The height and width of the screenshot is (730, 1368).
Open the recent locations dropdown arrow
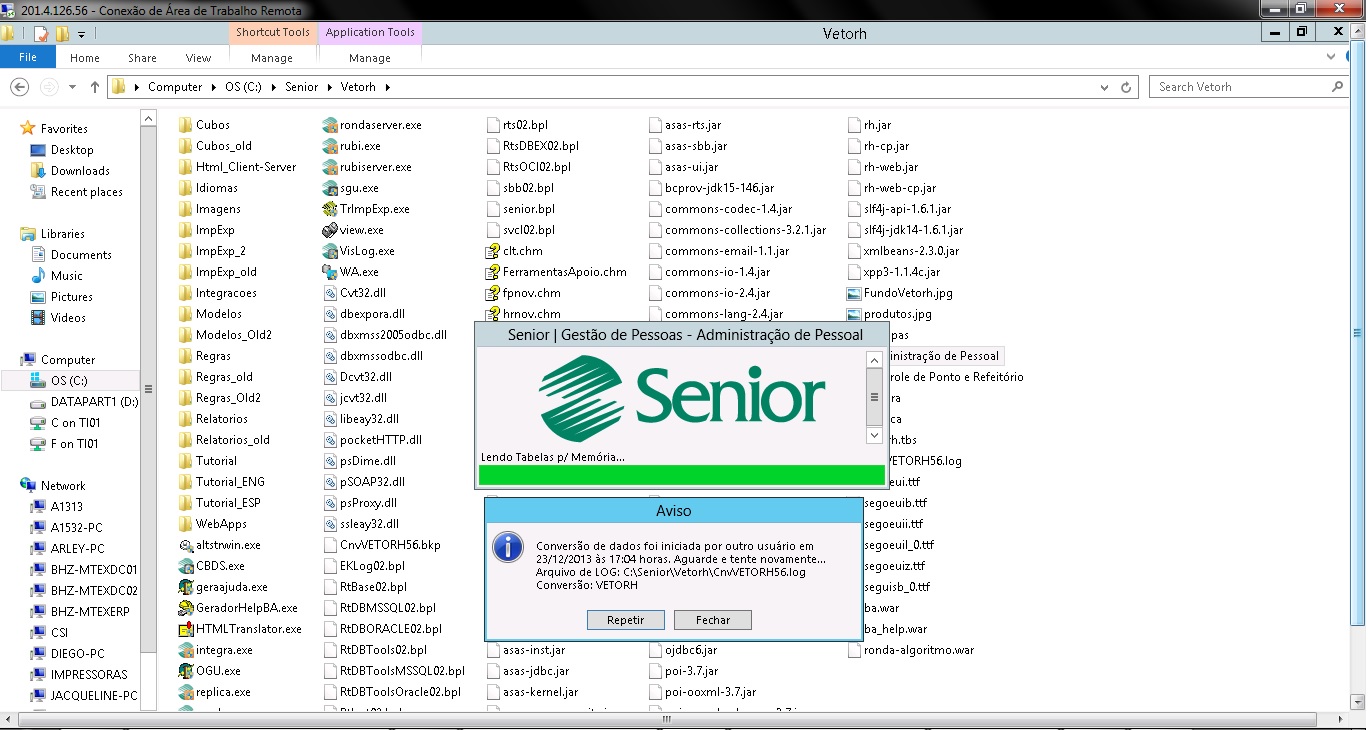click(x=71, y=87)
